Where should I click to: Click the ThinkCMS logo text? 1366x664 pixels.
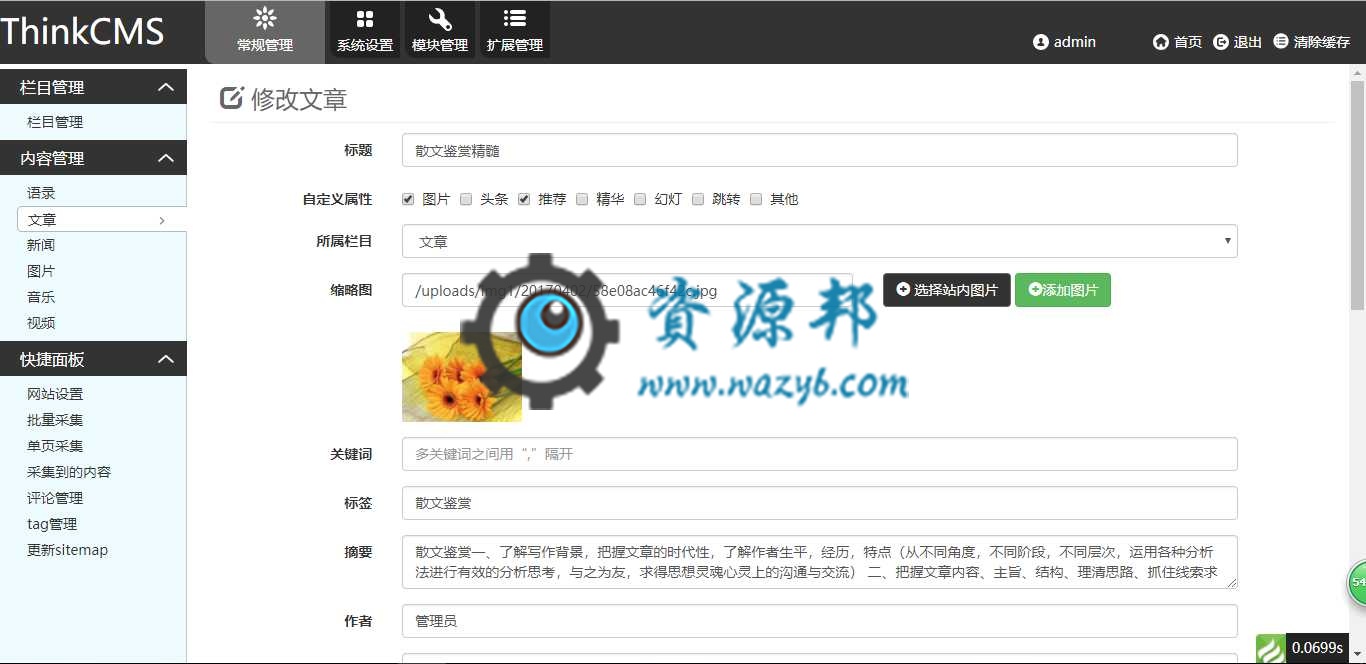82,32
